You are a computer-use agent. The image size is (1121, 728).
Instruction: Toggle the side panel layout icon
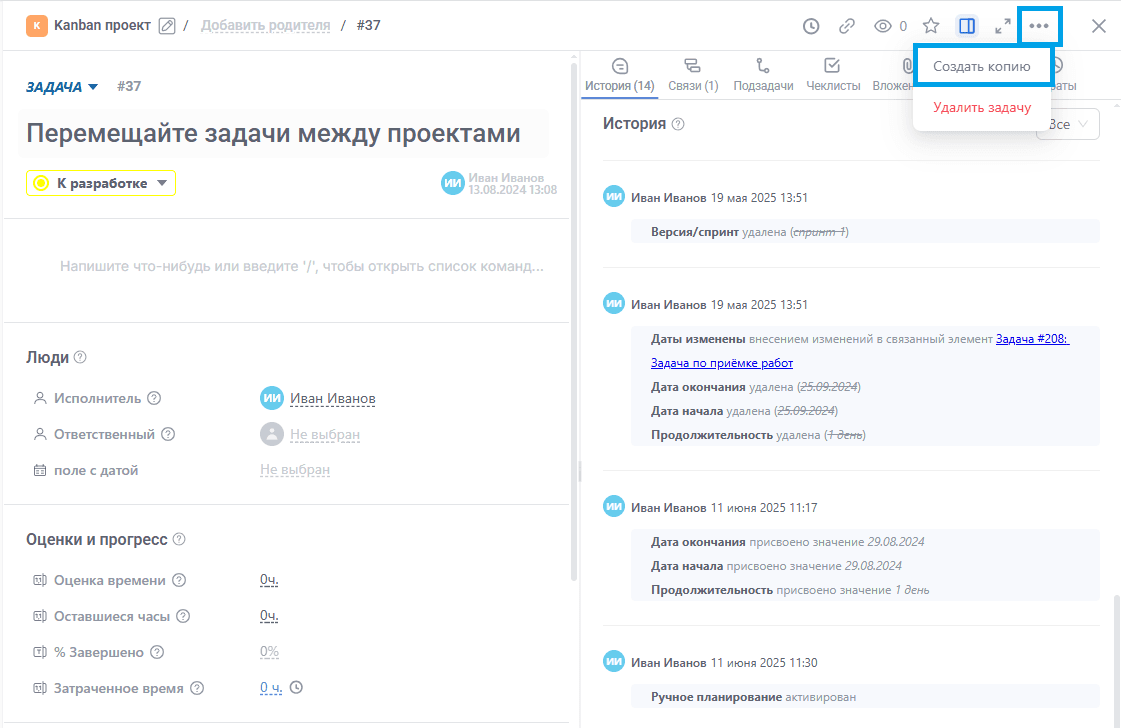[967, 26]
